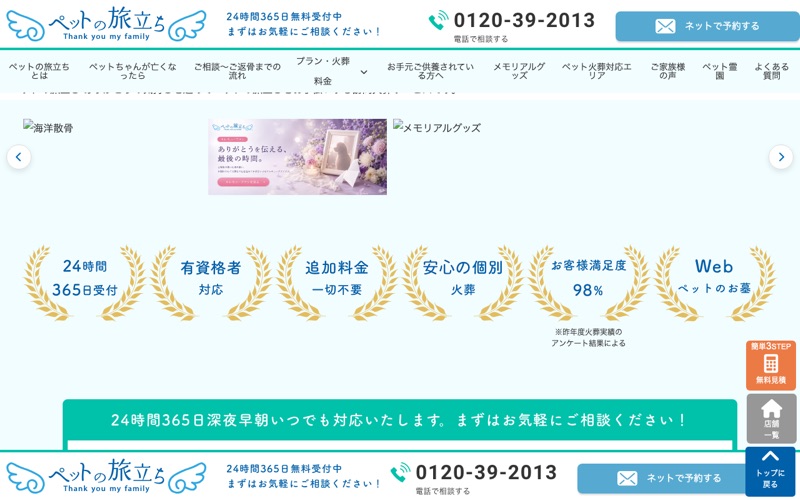Click the 有資格者対応 laurel badge
Image resolution: width=800 pixels, height=500 pixels.
tap(211, 283)
